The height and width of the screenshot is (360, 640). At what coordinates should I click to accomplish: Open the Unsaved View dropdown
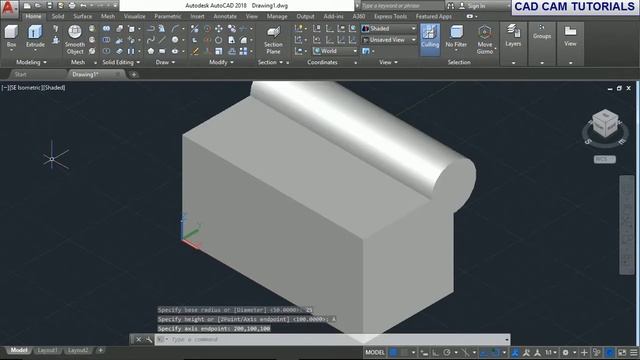(389, 40)
